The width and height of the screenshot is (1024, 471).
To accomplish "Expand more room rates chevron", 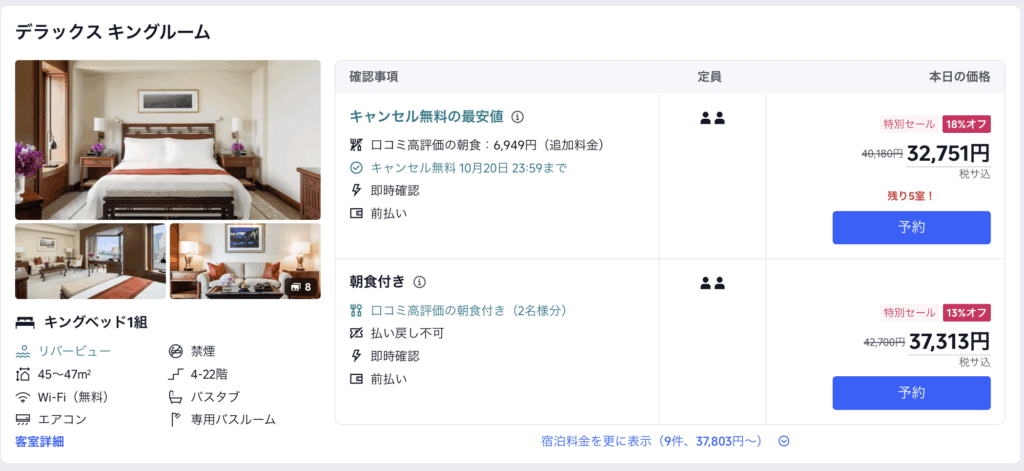I will click(x=784, y=441).
